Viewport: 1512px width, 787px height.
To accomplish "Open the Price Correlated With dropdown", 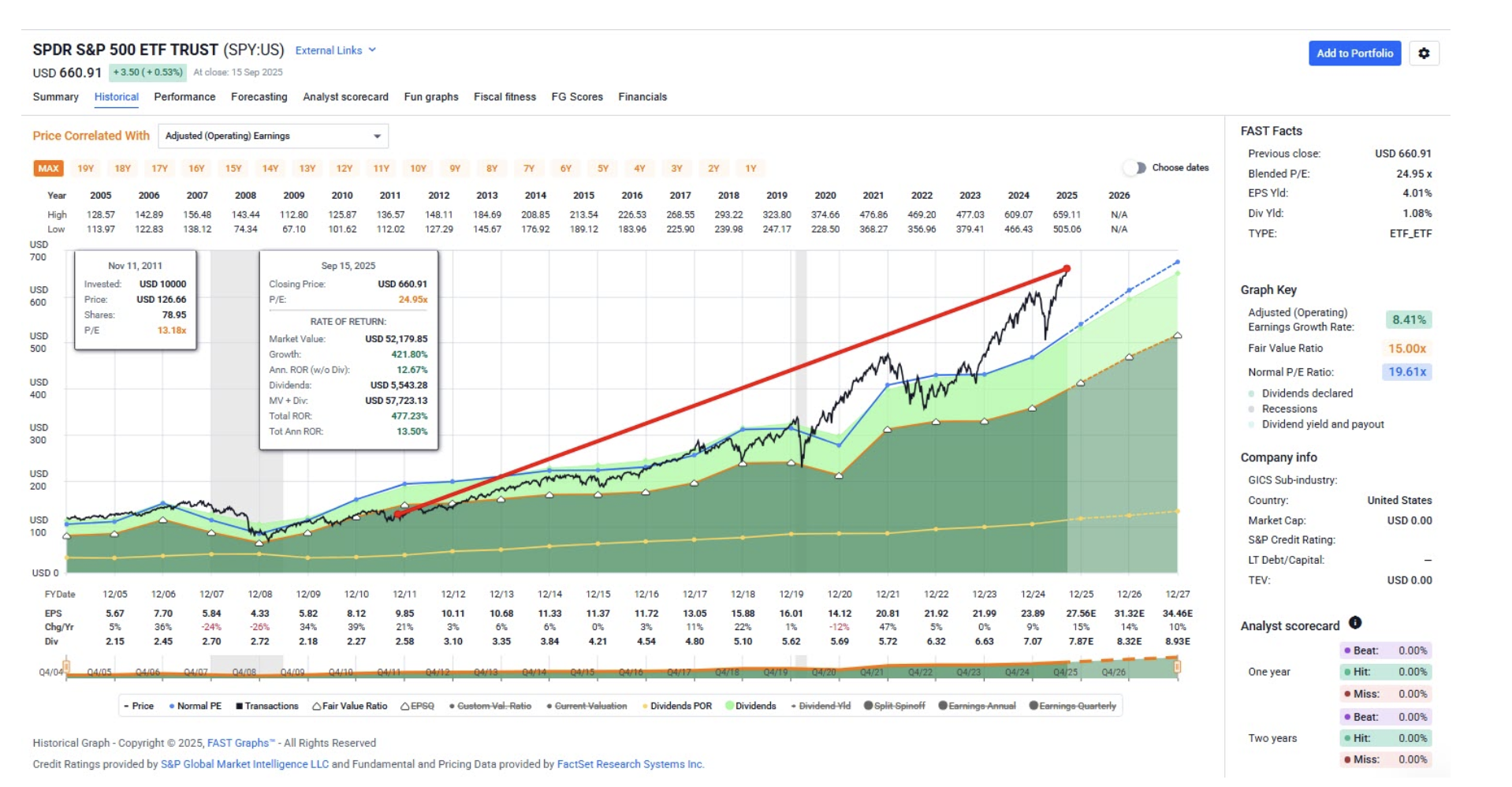I will (x=273, y=136).
